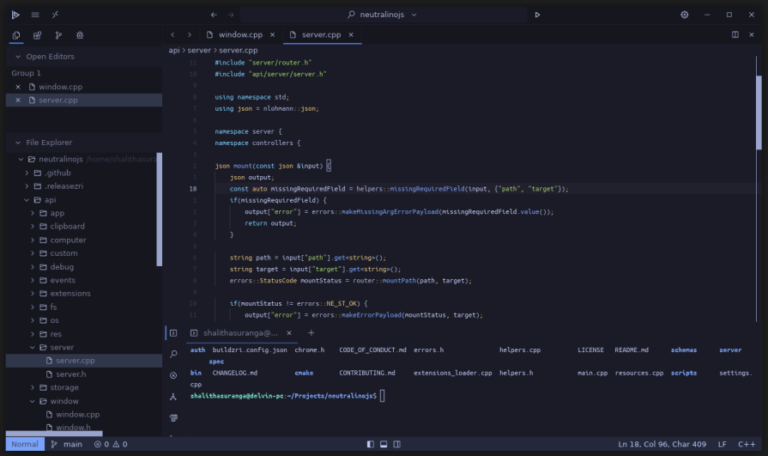
Task: Collapse the Open Editors section
Action: (18, 57)
